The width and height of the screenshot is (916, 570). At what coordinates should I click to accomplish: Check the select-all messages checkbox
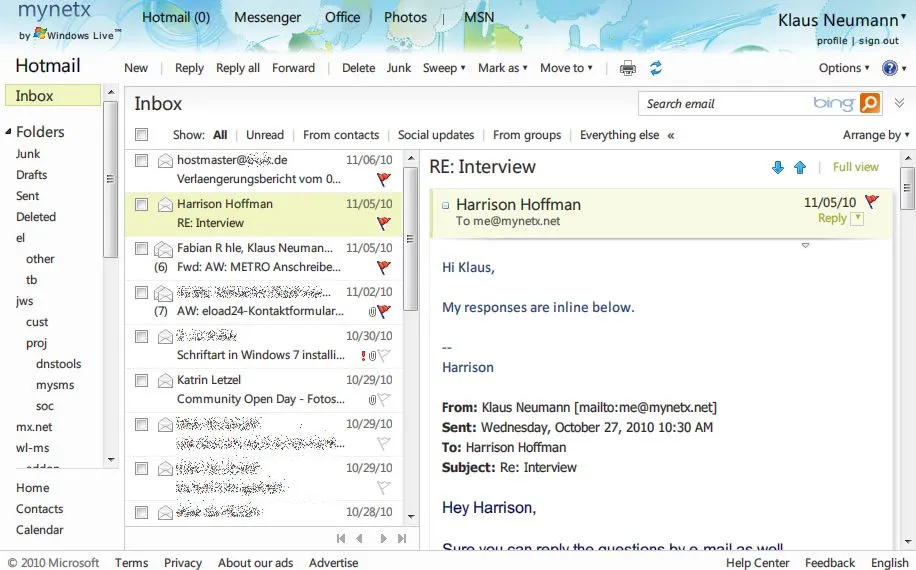(142, 135)
